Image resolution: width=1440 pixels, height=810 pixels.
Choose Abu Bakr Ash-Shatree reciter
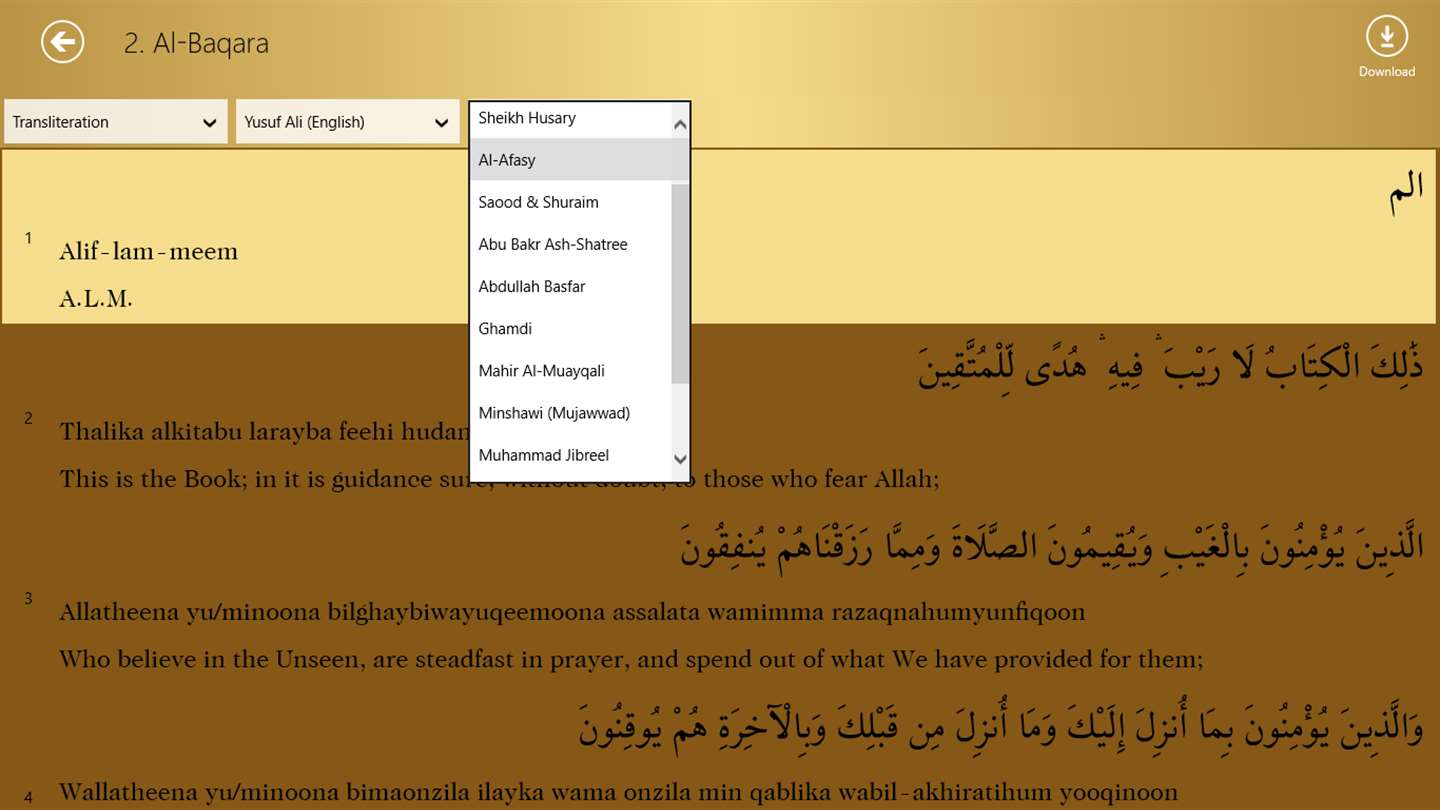click(570, 244)
